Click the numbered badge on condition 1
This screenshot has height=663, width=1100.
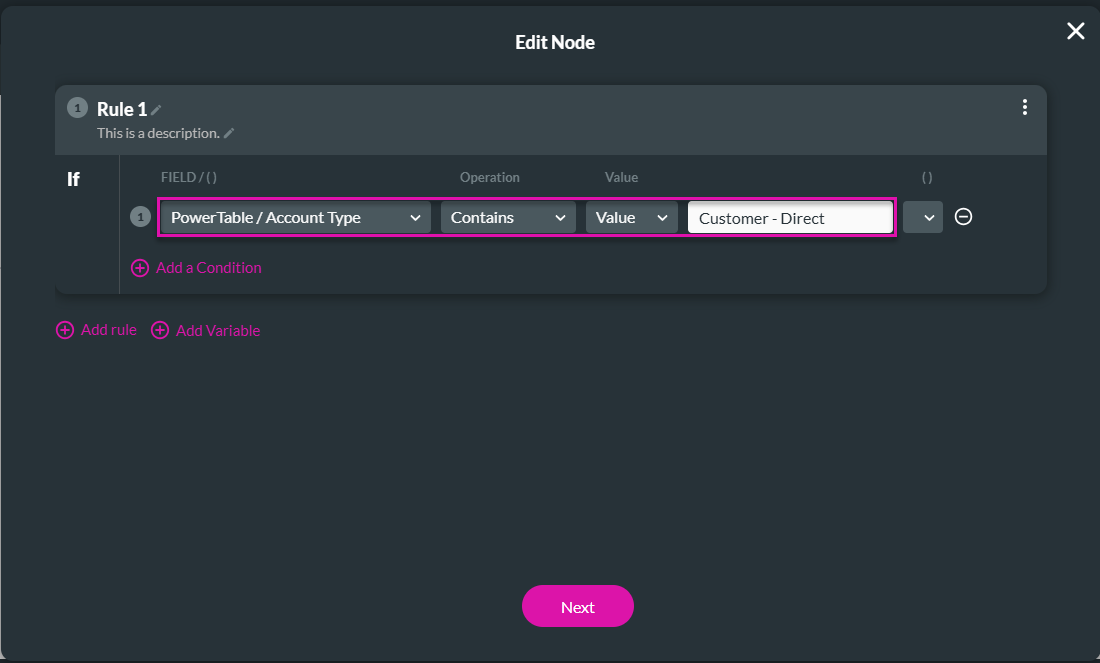[140, 216]
